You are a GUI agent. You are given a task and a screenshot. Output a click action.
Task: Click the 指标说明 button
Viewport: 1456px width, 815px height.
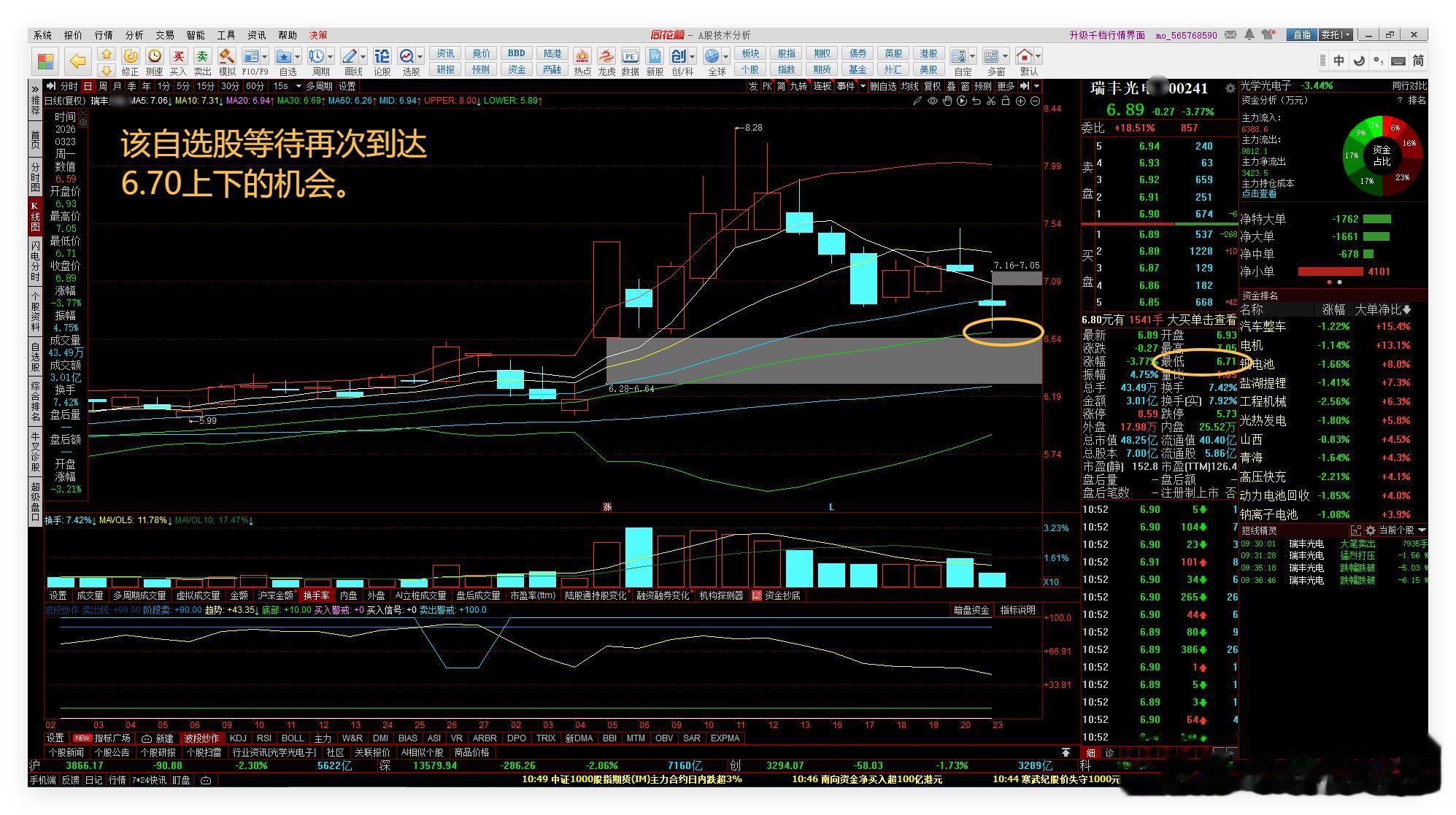(1017, 610)
